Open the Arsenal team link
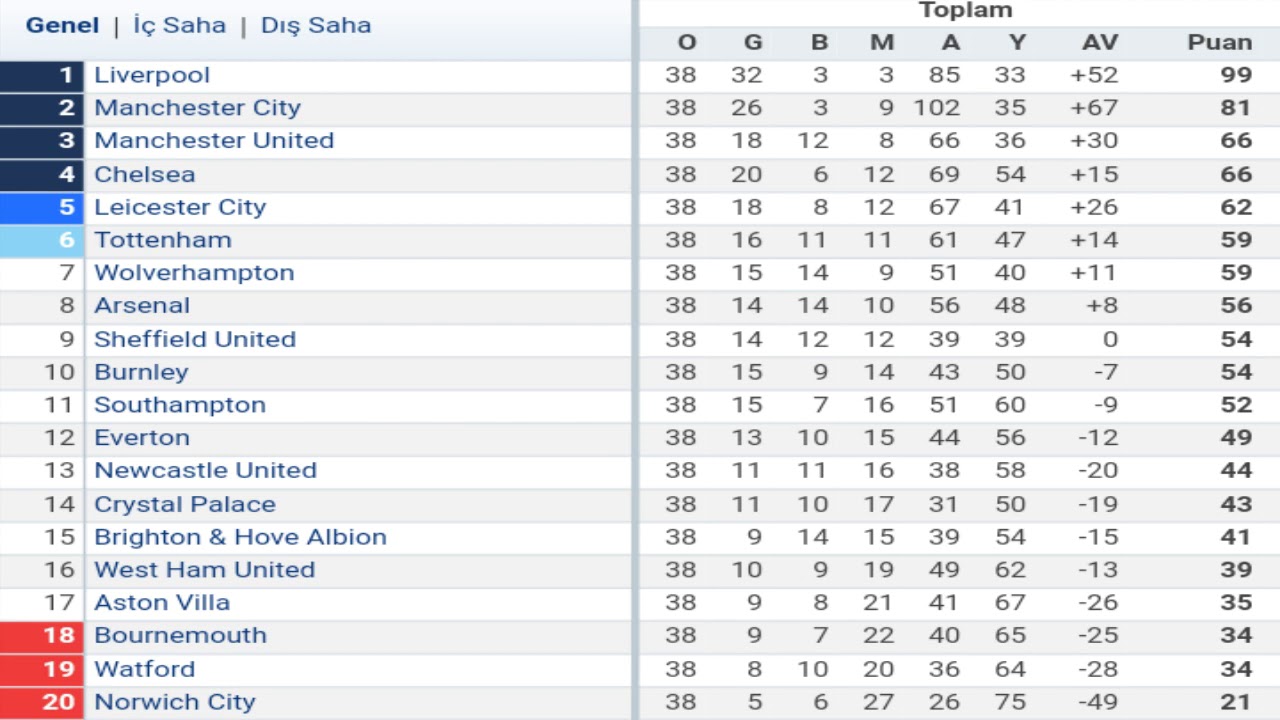Viewport: 1280px width, 720px height. click(142, 306)
